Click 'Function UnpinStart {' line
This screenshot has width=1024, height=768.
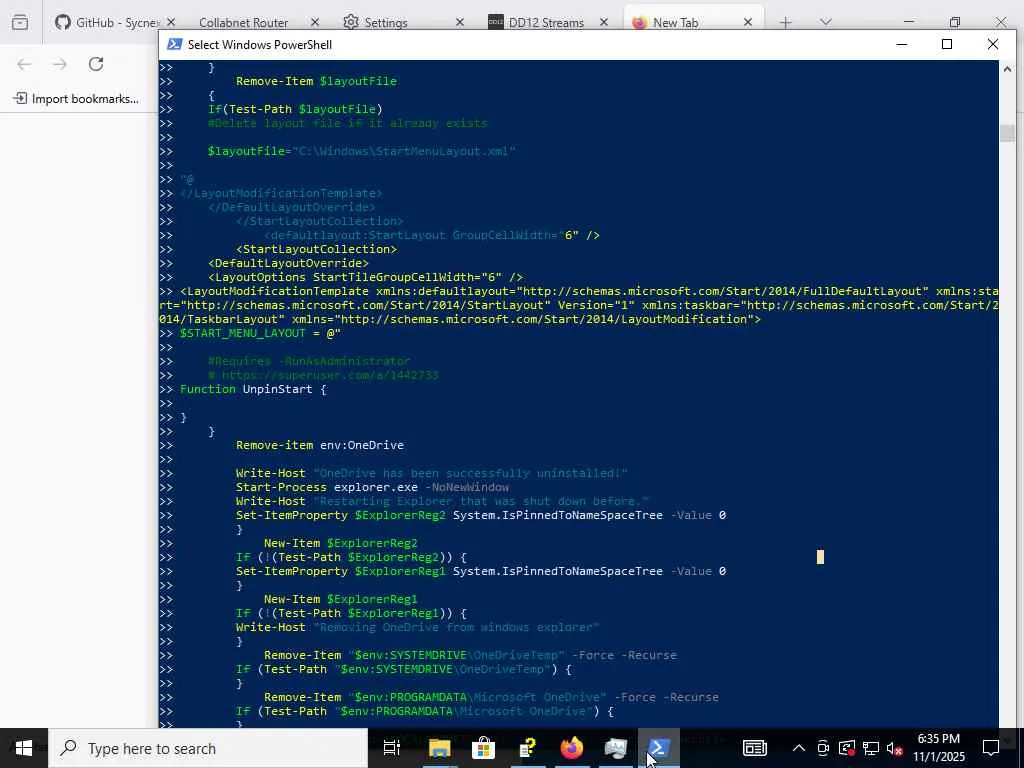tap(253, 389)
